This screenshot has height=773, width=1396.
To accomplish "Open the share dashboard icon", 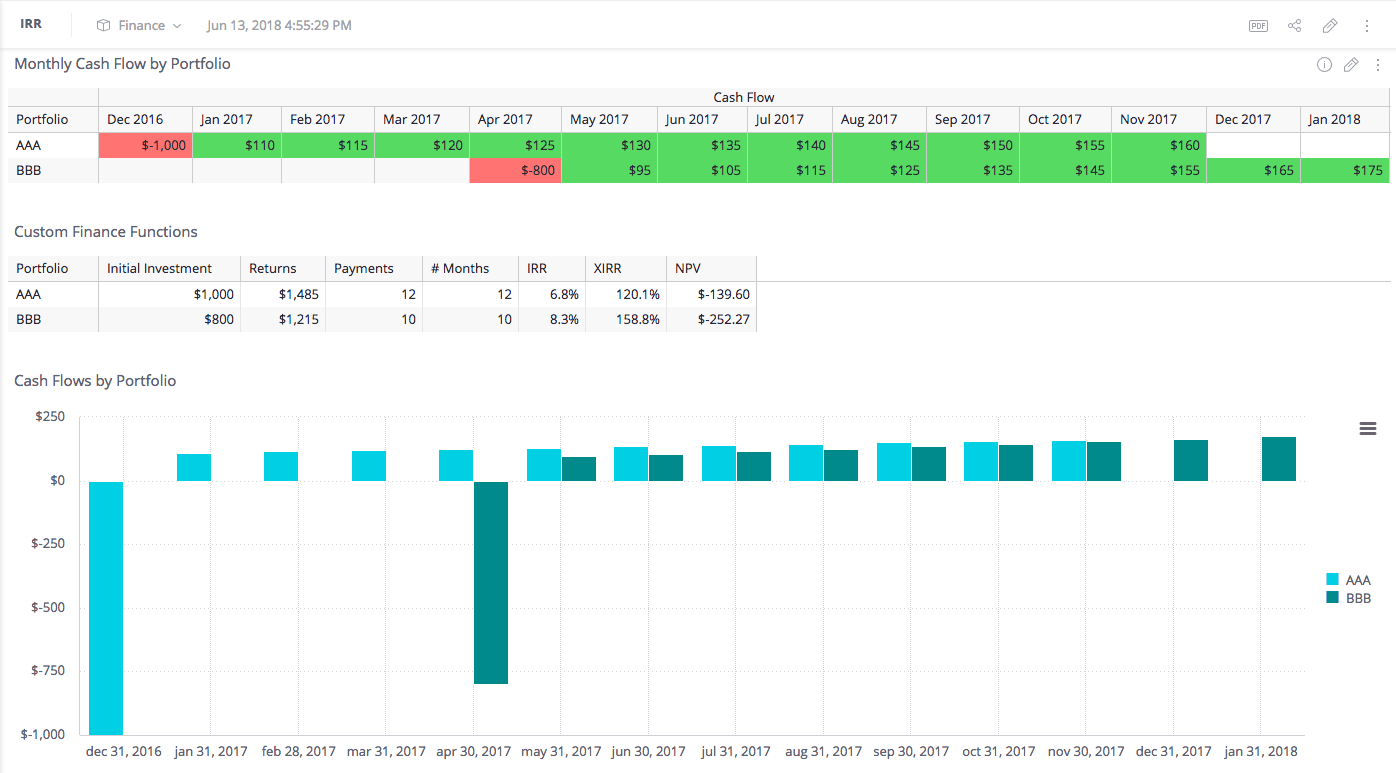I will point(1294,26).
